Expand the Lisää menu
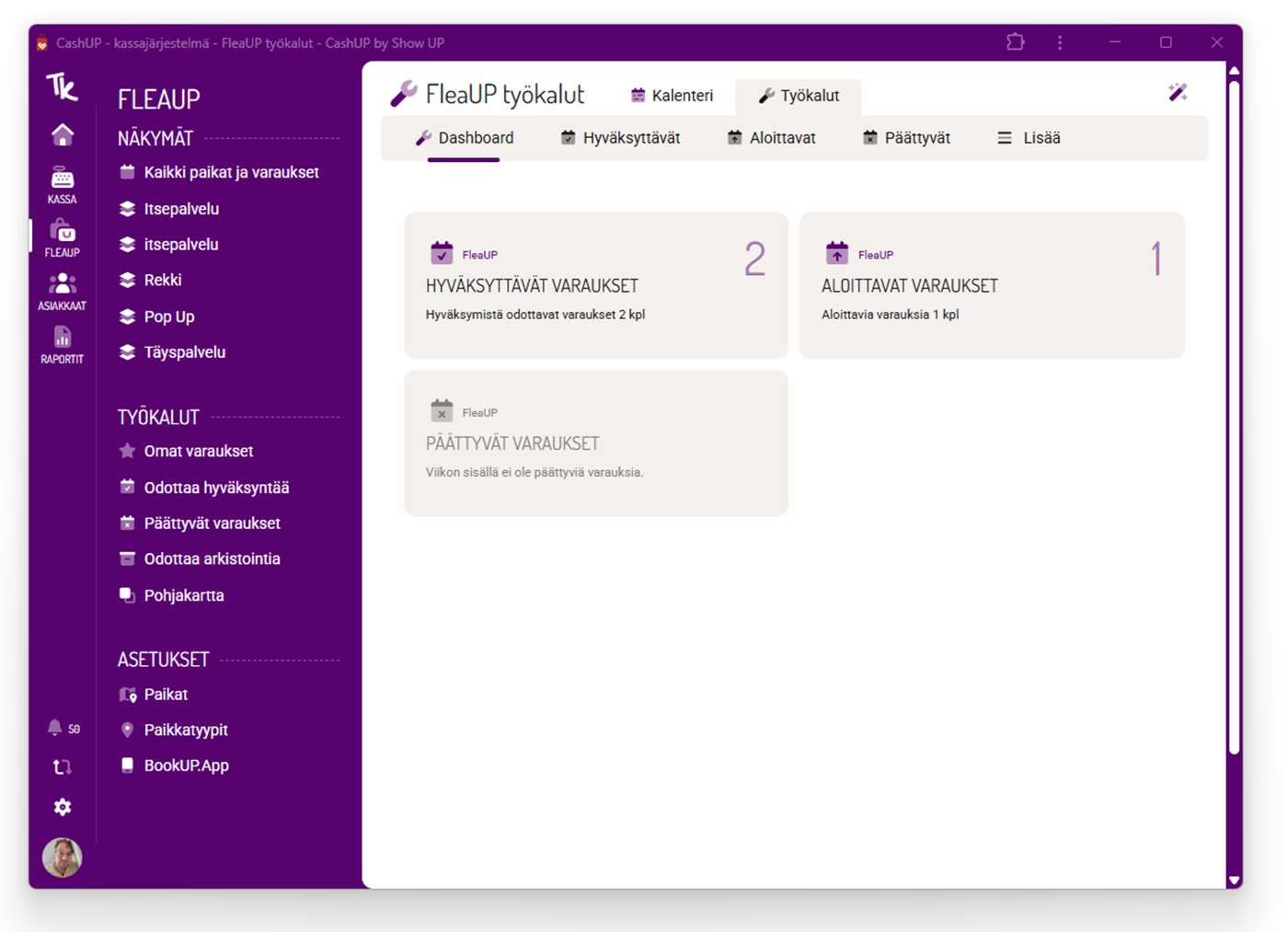Image resolution: width=1288 pixels, height=932 pixels. click(x=1029, y=138)
